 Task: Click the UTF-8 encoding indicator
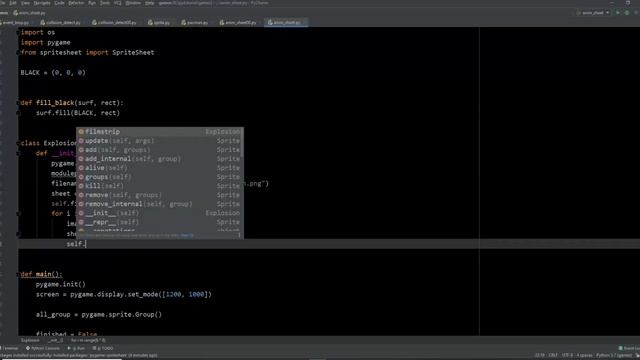(x=567, y=356)
